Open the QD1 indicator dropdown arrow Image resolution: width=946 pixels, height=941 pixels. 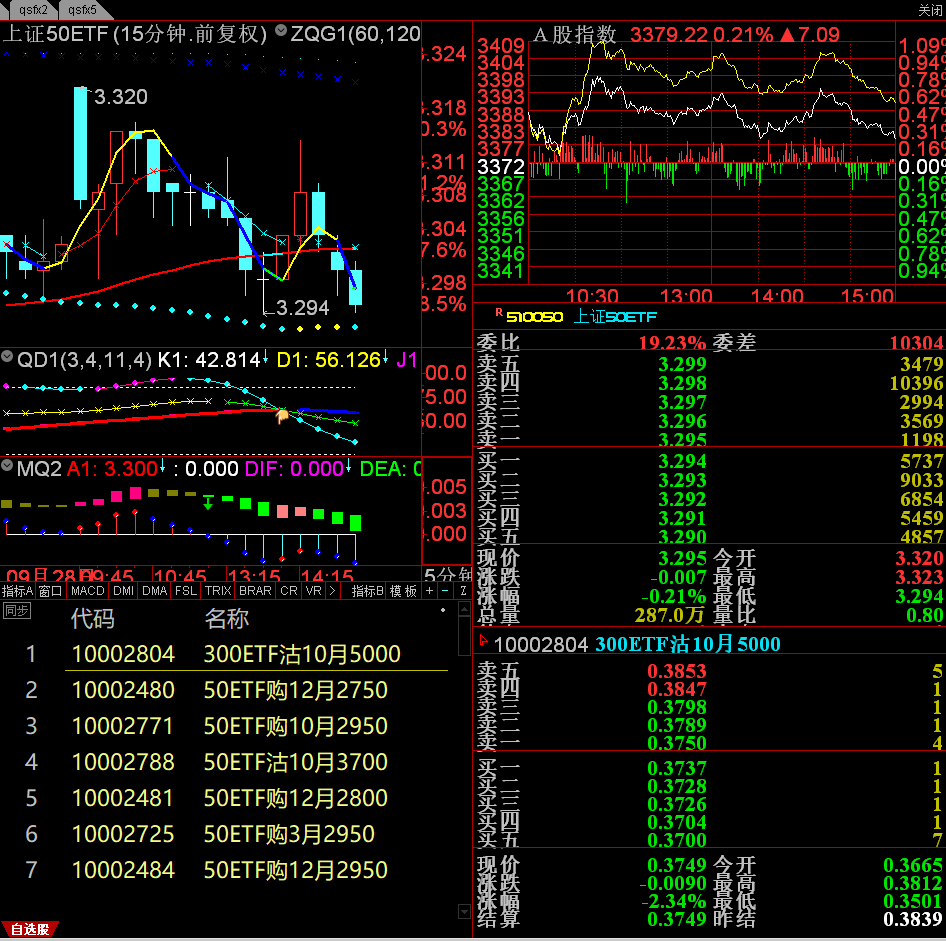(7, 357)
